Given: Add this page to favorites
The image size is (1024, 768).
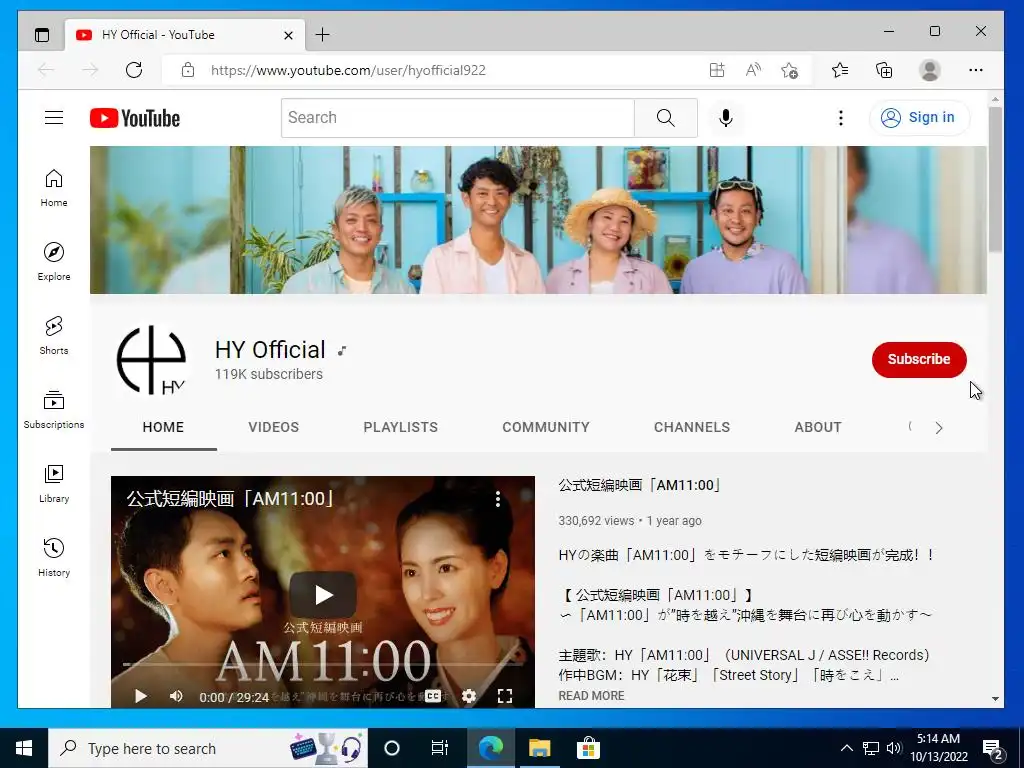Looking at the screenshot, I should coord(790,70).
